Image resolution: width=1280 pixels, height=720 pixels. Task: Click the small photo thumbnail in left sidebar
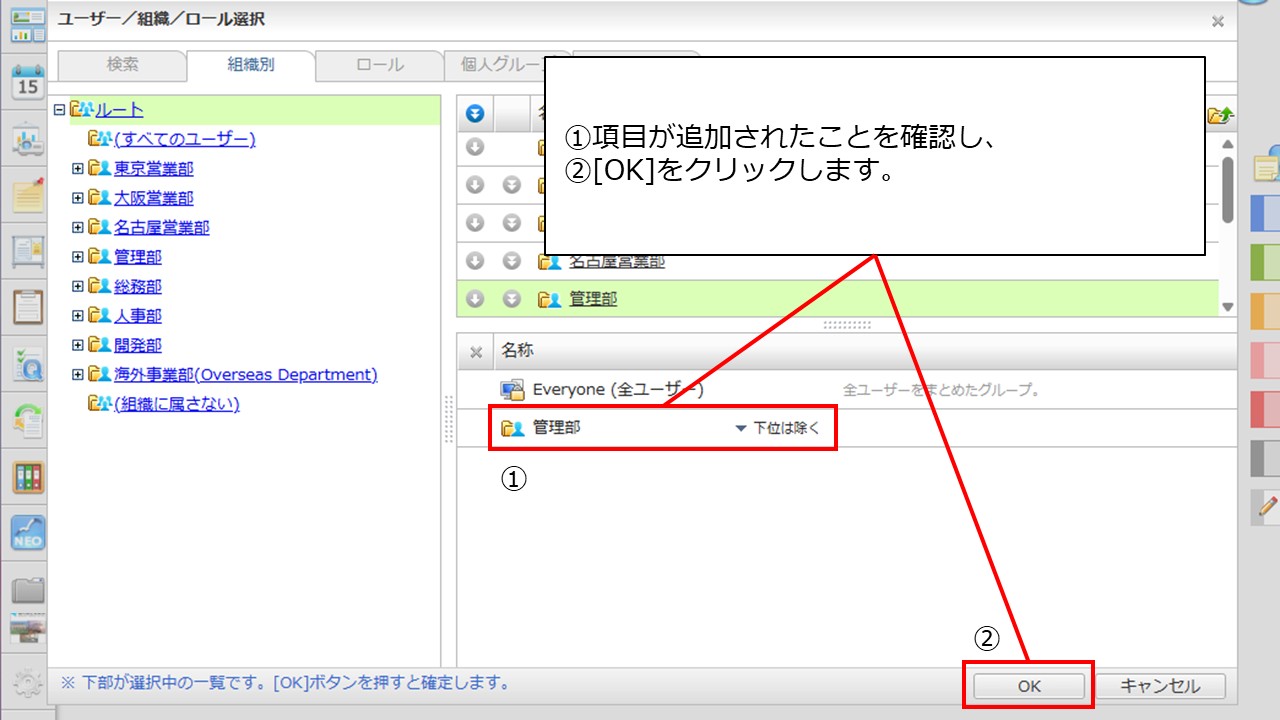tap(28, 628)
